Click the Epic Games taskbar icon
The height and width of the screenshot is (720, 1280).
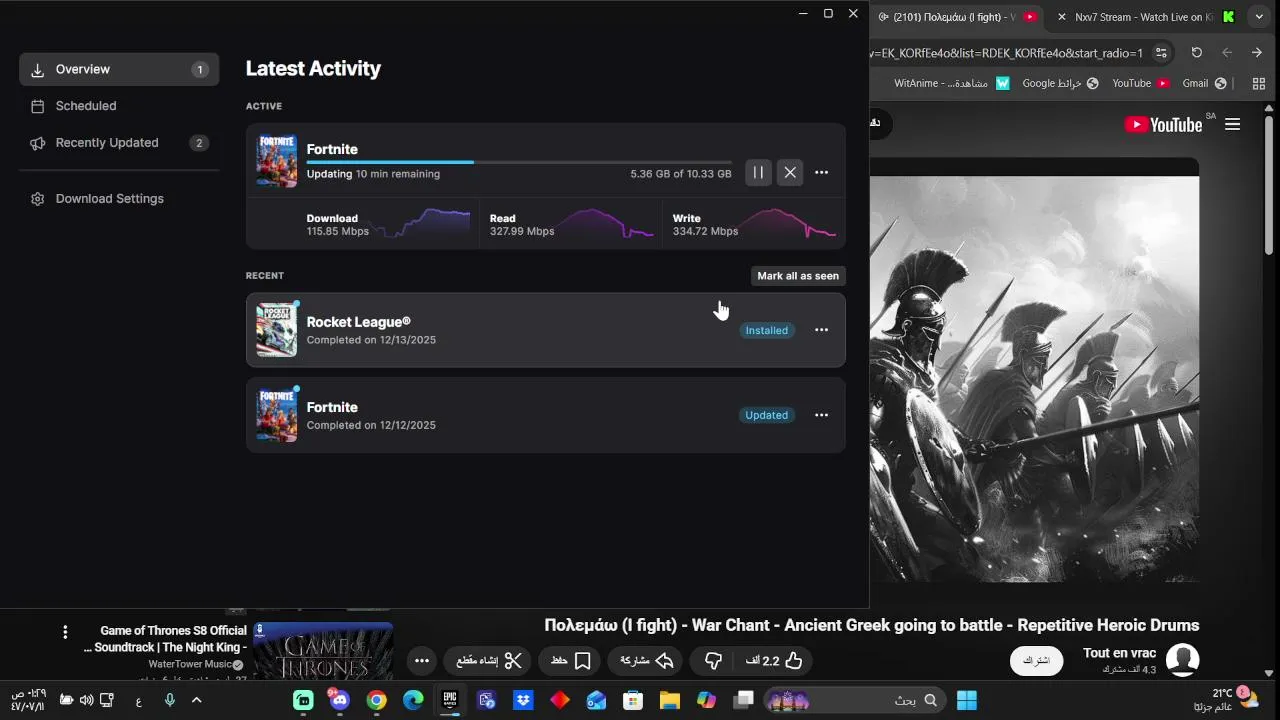(450, 700)
